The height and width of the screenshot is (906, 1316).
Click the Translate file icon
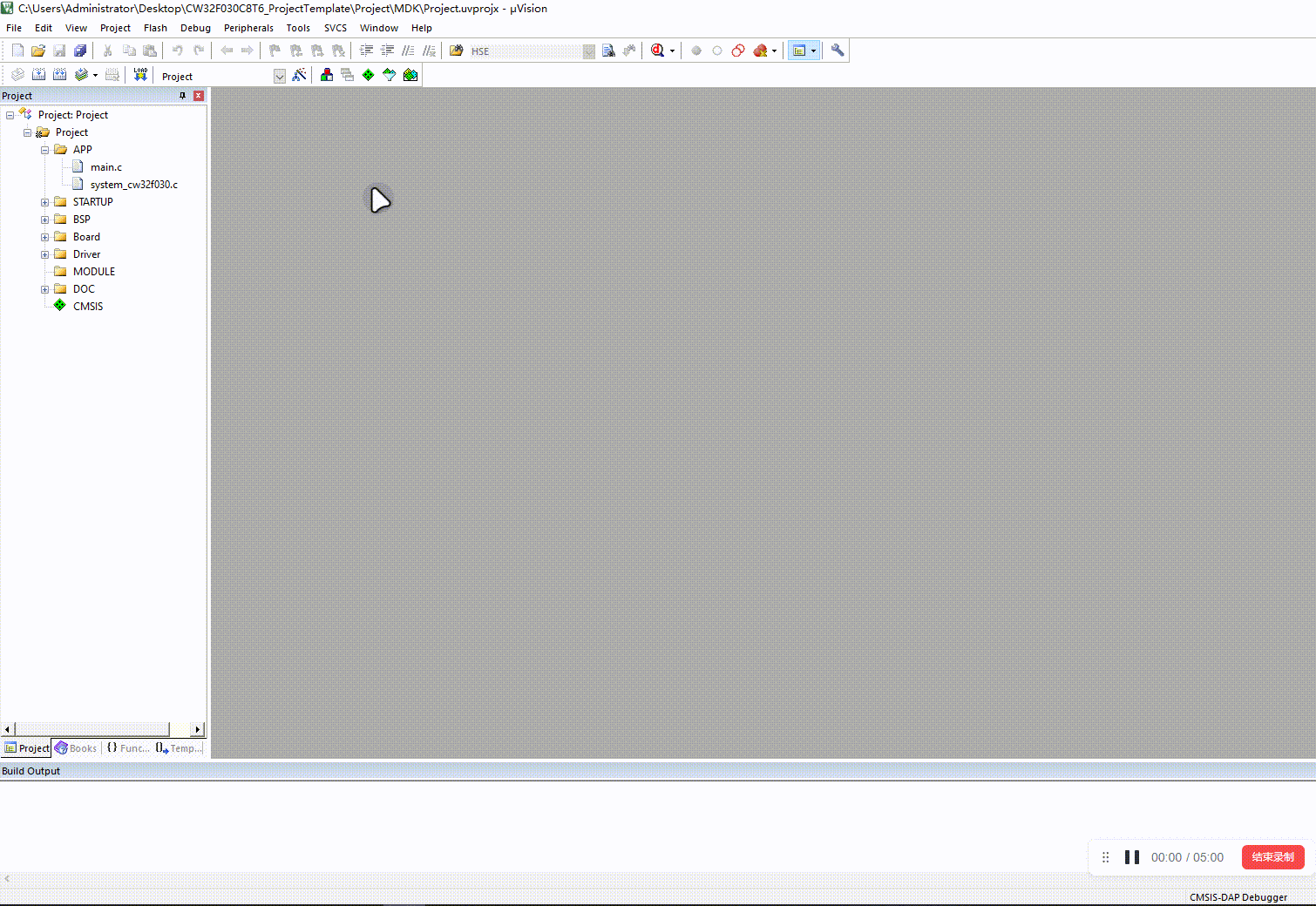pyautogui.click(x=17, y=75)
